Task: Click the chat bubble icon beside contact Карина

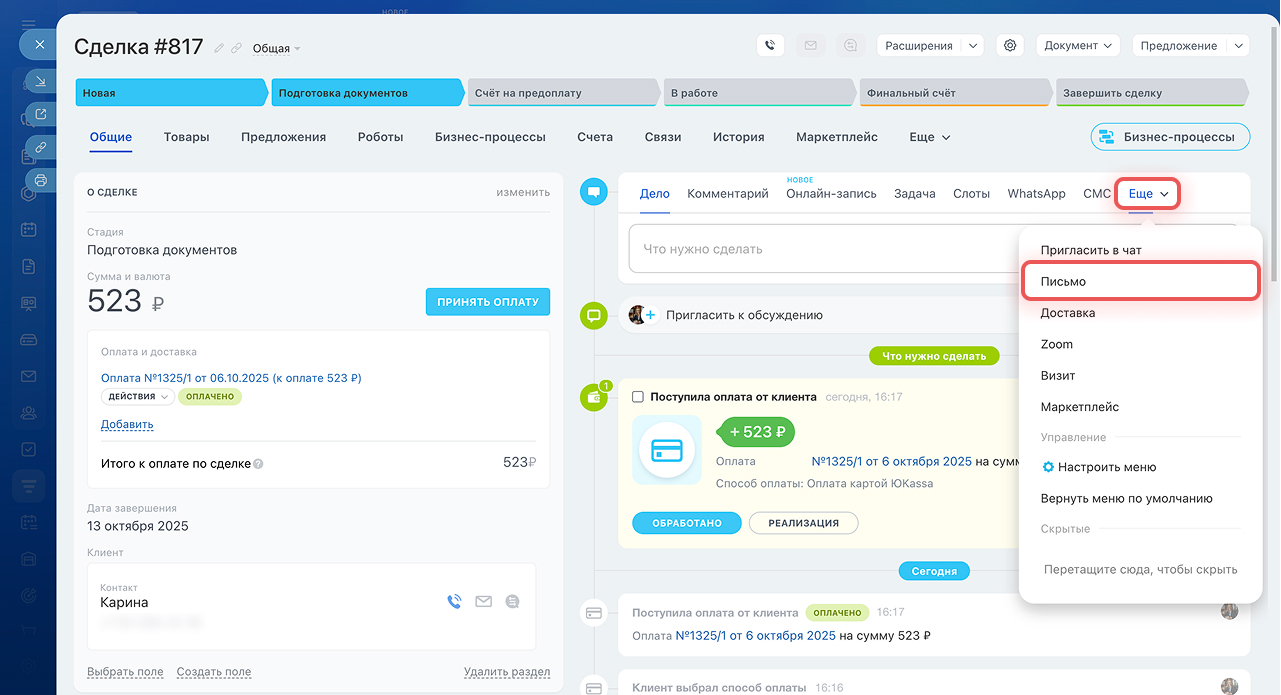Action: pos(513,602)
